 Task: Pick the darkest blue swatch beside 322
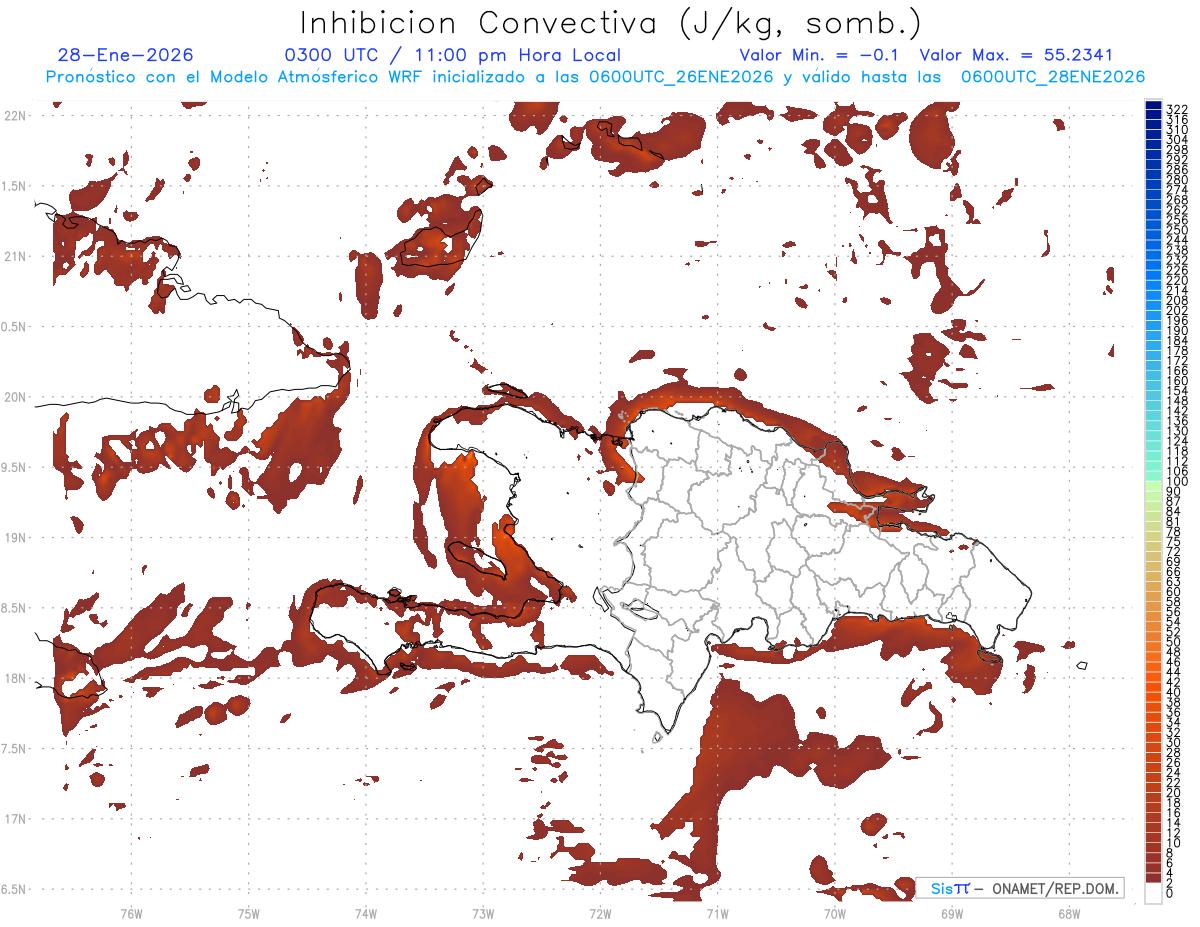pyautogui.click(x=1153, y=106)
